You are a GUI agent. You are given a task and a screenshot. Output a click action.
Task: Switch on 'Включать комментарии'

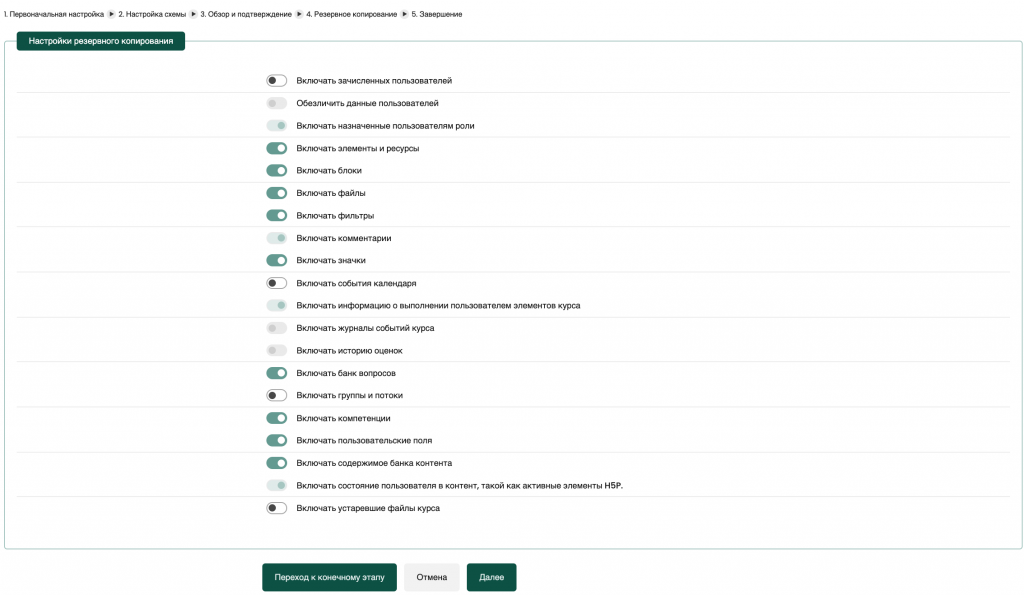click(x=276, y=238)
